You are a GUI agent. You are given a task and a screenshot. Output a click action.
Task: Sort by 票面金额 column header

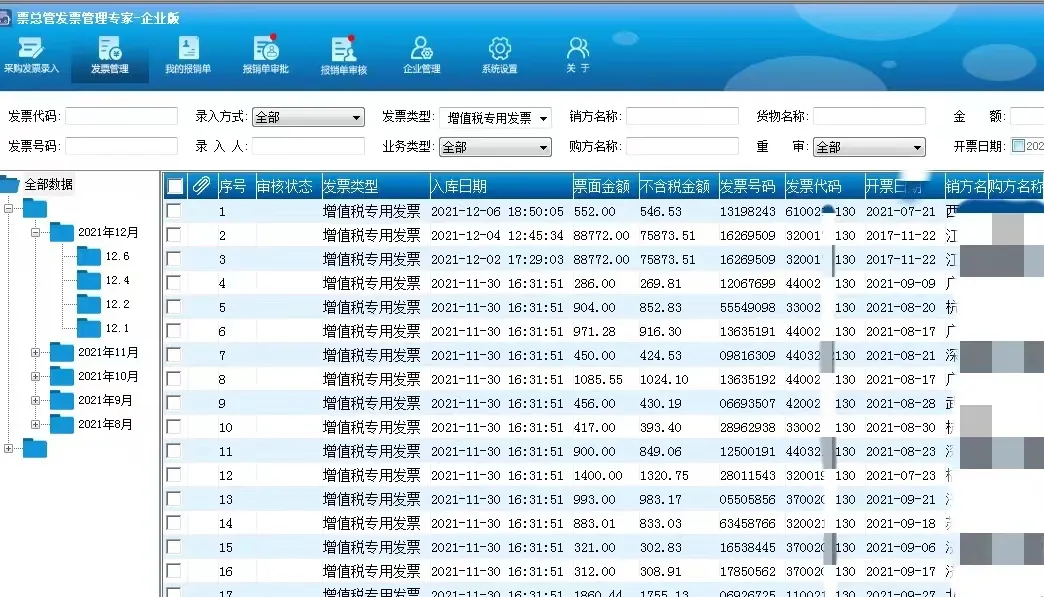click(x=602, y=186)
